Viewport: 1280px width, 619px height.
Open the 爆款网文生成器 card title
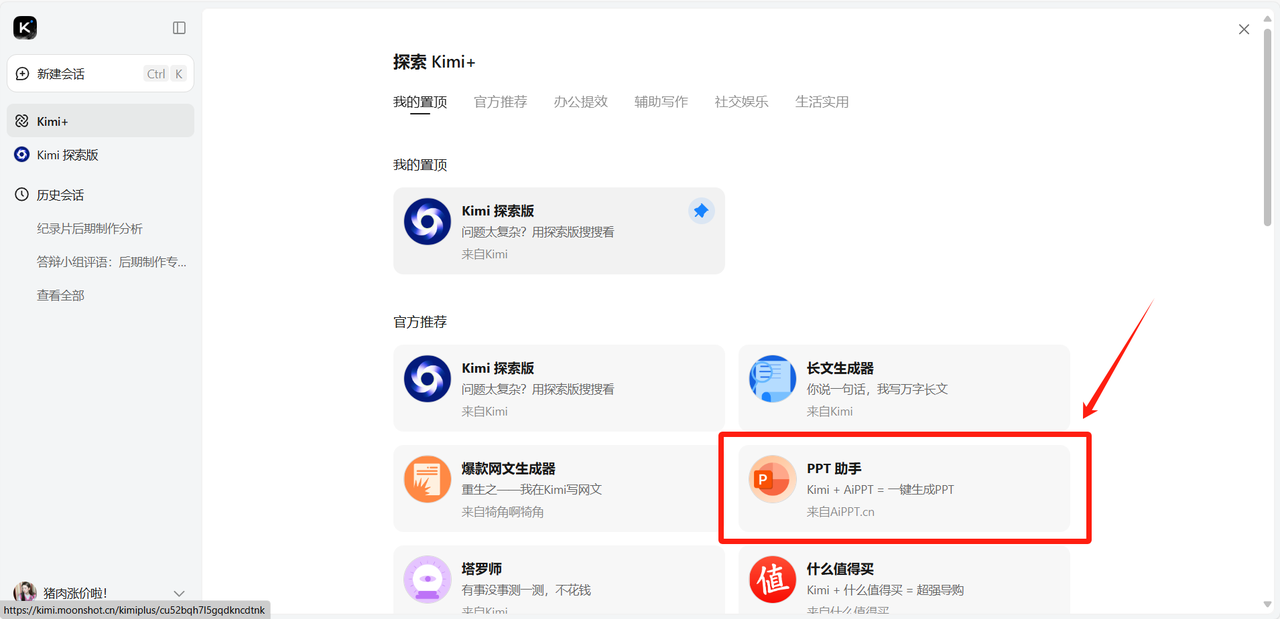[509, 468]
